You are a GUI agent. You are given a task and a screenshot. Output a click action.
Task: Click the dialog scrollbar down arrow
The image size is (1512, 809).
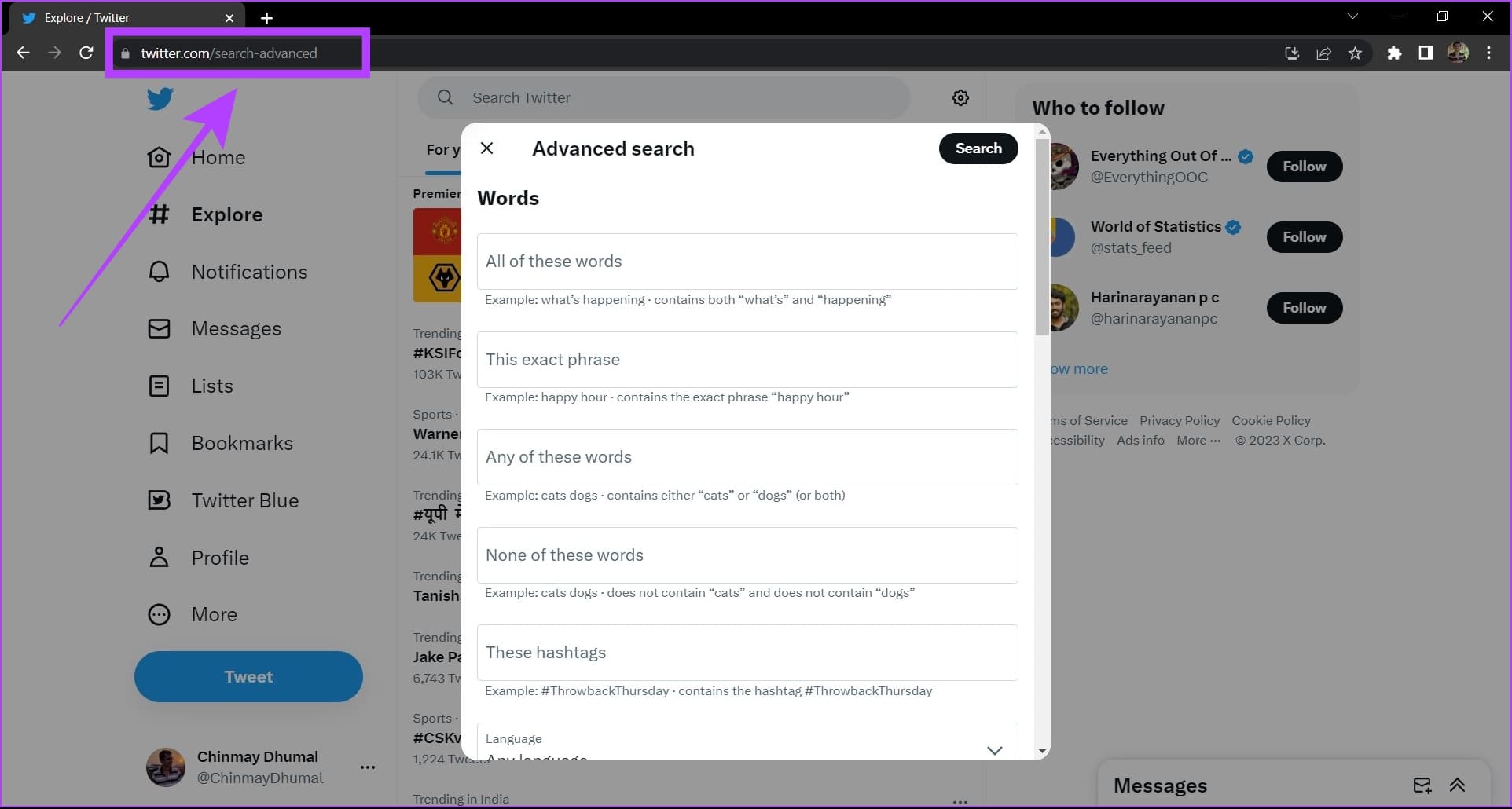coord(1042,751)
